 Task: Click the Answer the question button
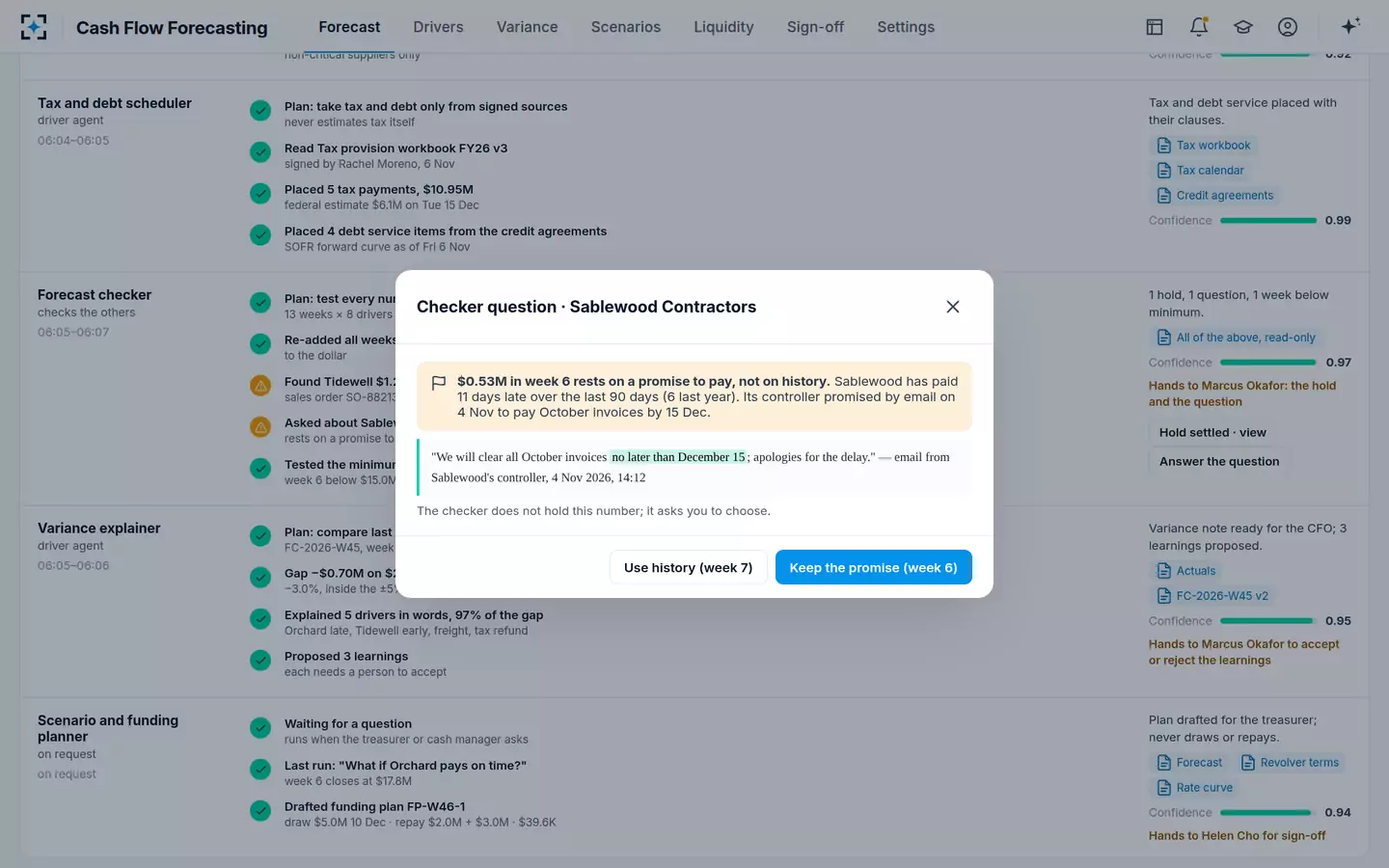click(x=1219, y=461)
